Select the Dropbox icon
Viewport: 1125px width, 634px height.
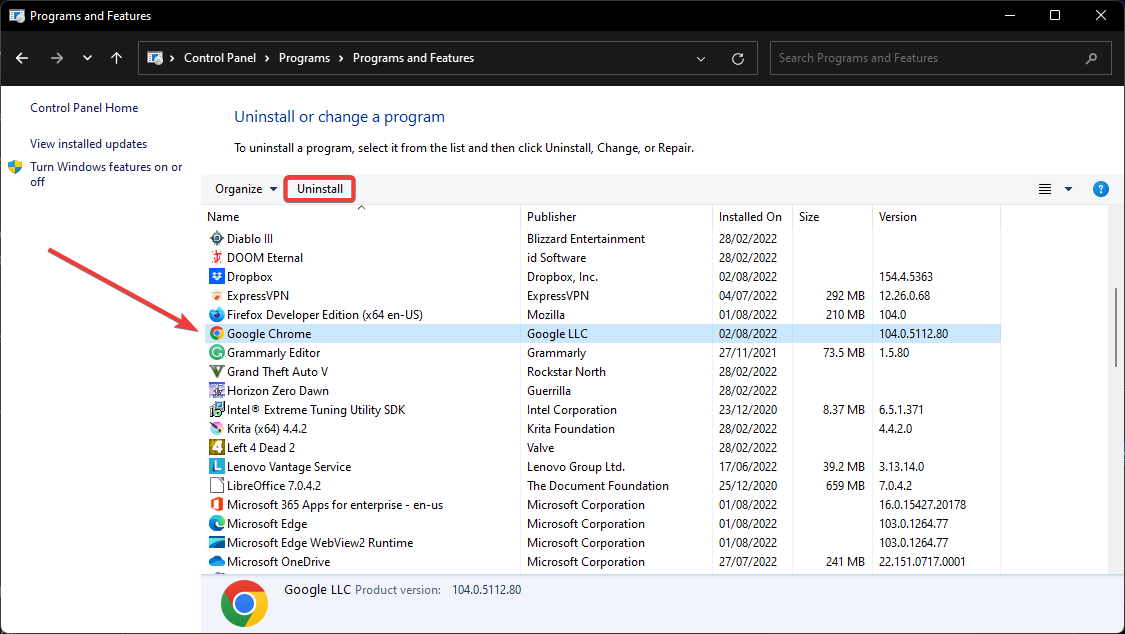217,276
